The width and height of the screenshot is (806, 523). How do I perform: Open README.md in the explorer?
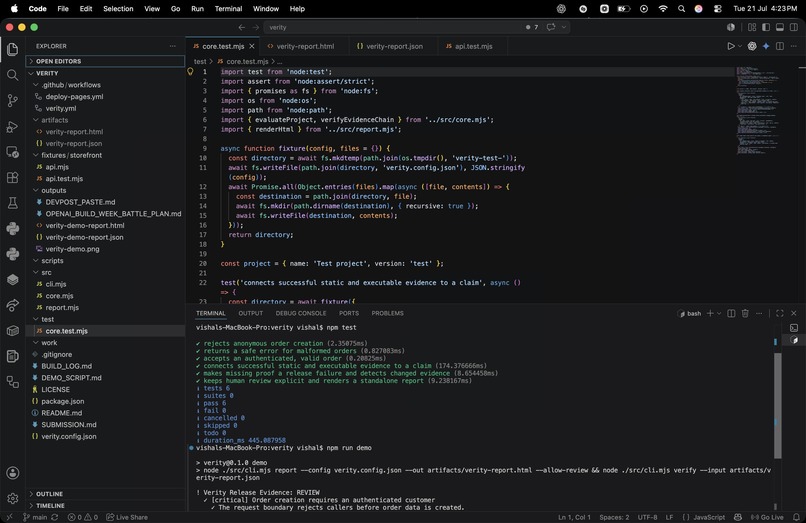point(105,413)
